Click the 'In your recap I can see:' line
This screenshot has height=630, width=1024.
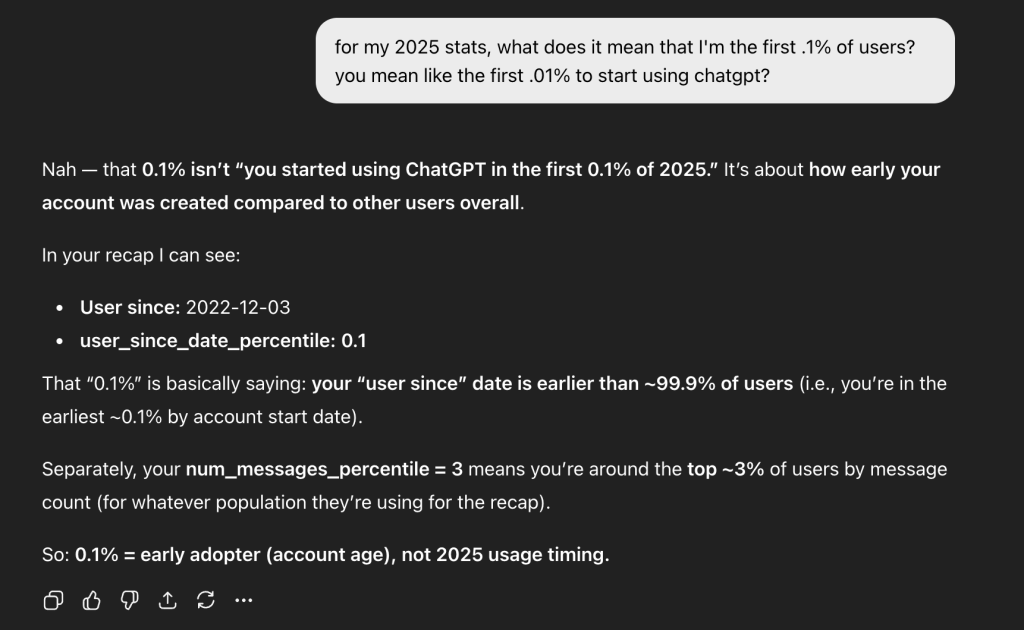point(141,255)
